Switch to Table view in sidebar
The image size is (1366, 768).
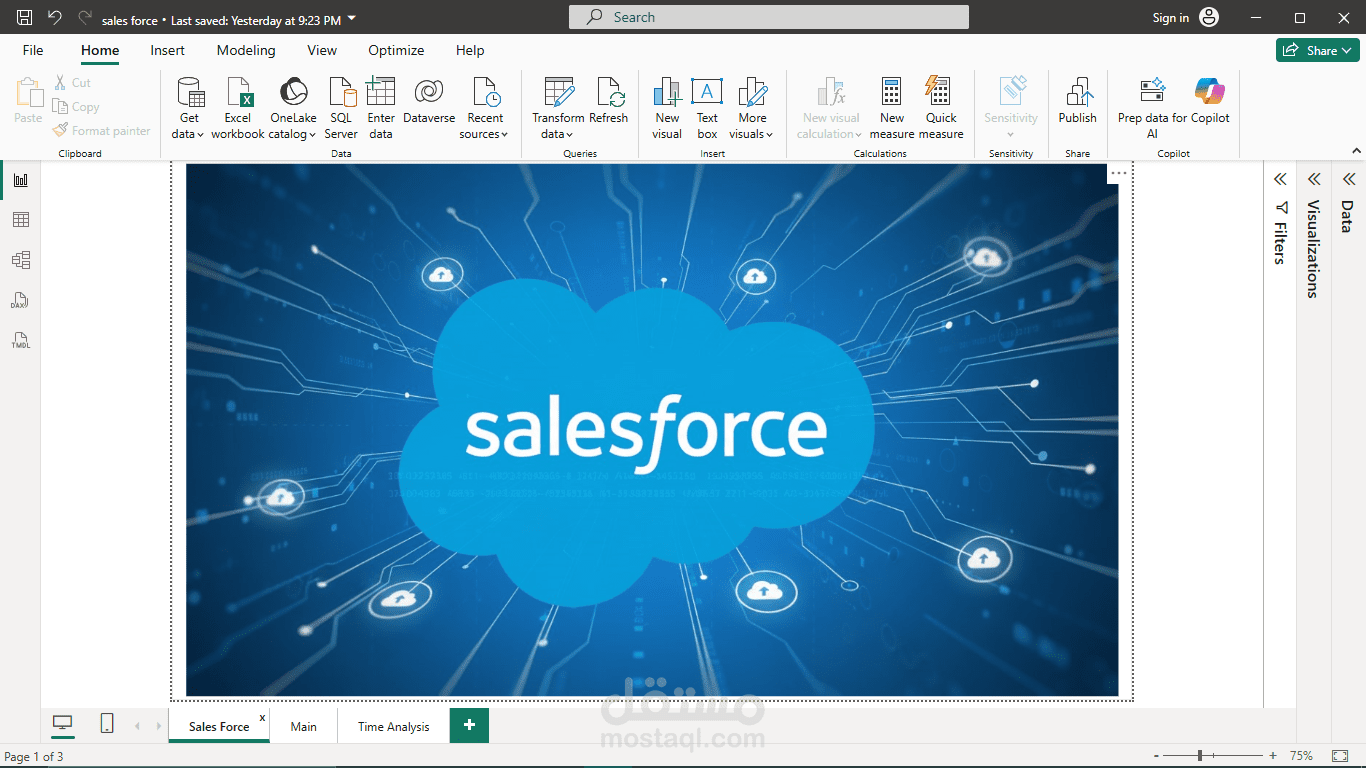[20, 220]
